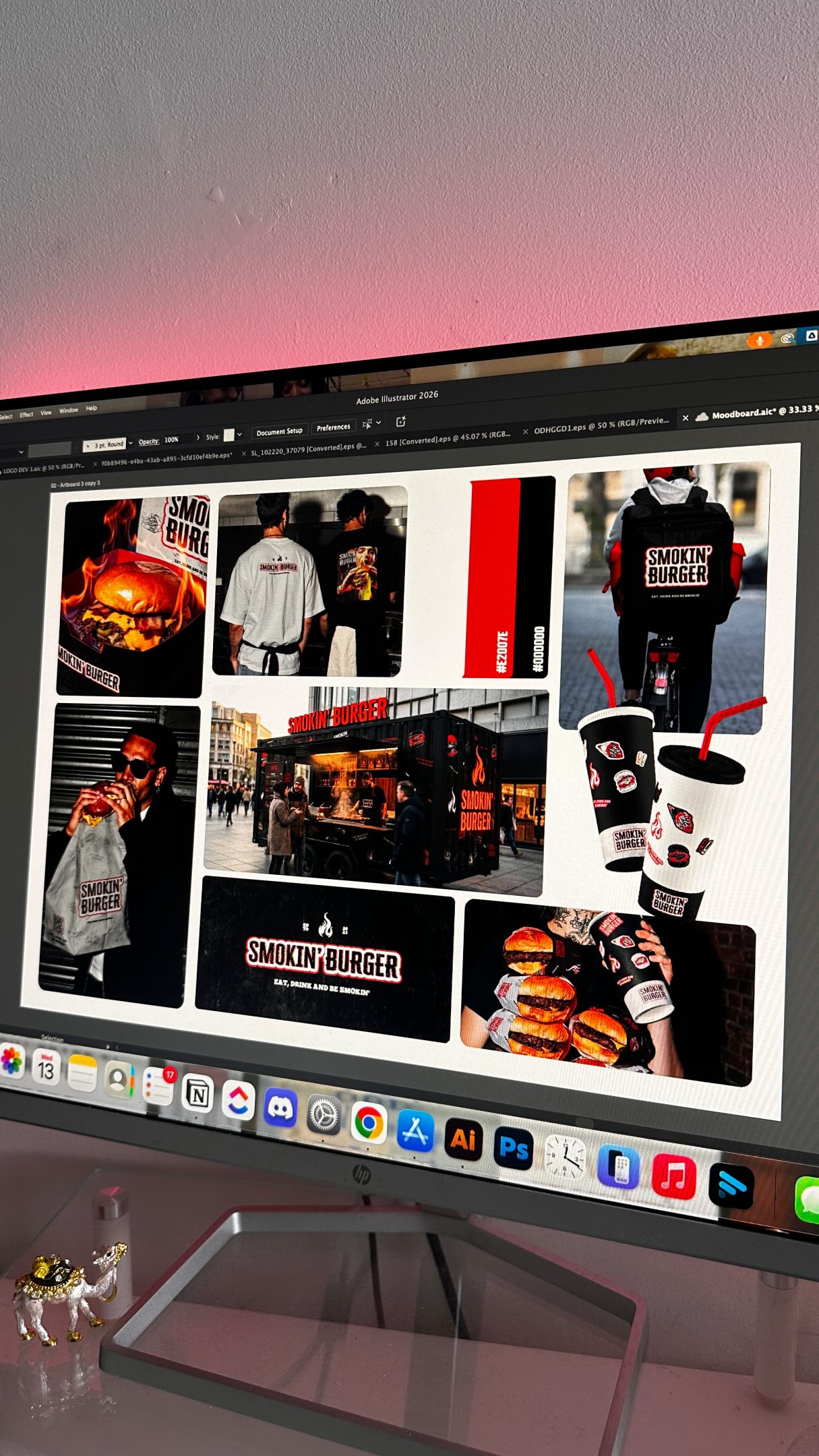Image resolution: width=819 pixels, height=1456 pixels.
Task: Open Google Drive menu bar icon
Action: (x=812, y=335)
